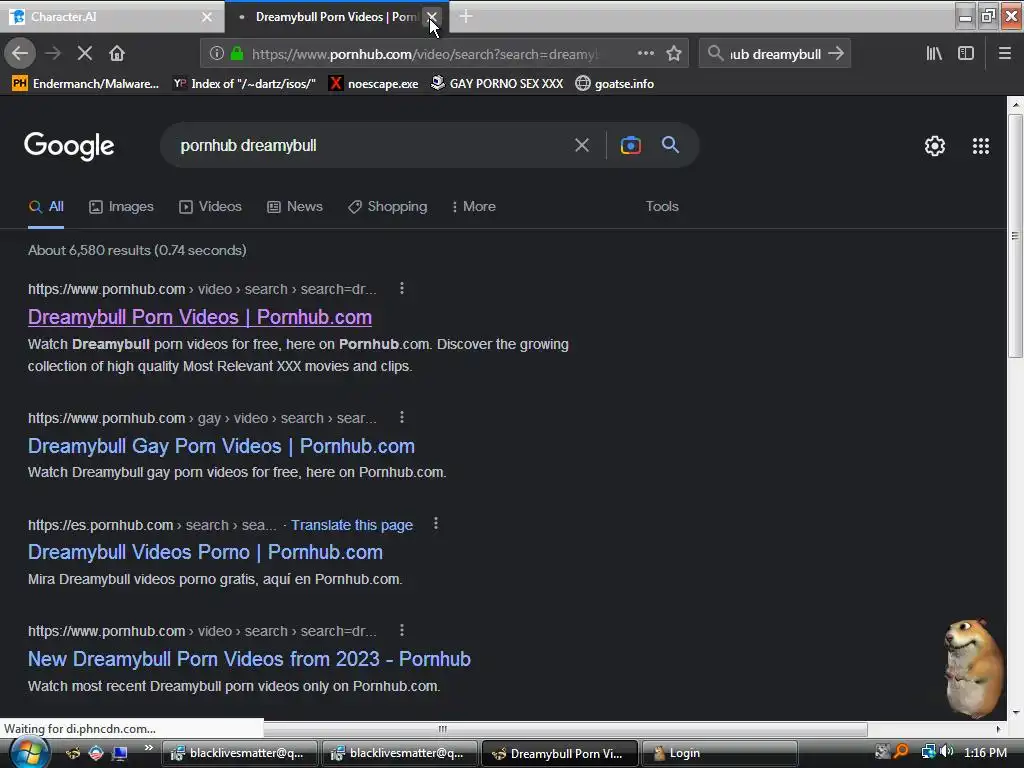
Task: Open Google quick settings gear
Action: tap(935, 146)
